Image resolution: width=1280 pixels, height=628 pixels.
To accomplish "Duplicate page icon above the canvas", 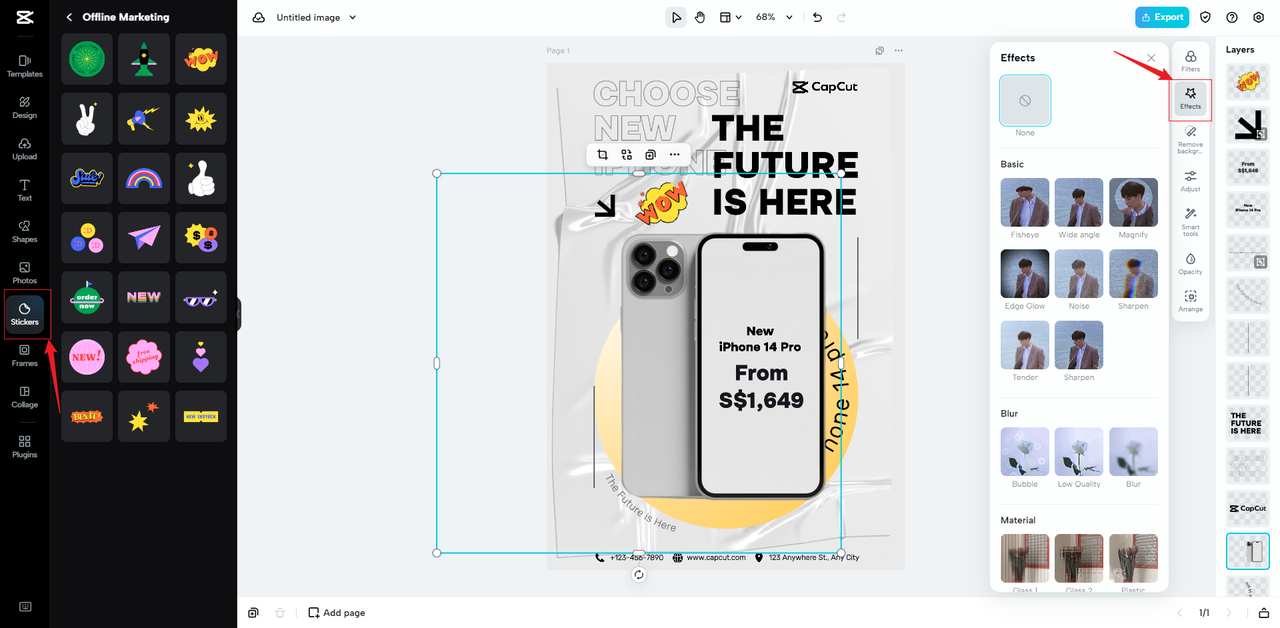I will [x=880, y=50].
